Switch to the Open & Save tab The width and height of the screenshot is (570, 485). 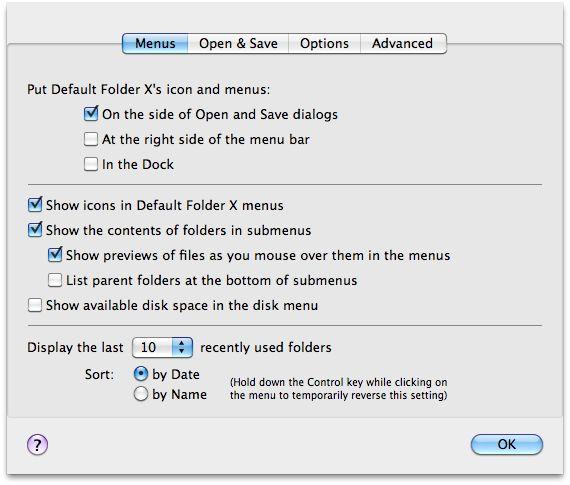point(238,44)
